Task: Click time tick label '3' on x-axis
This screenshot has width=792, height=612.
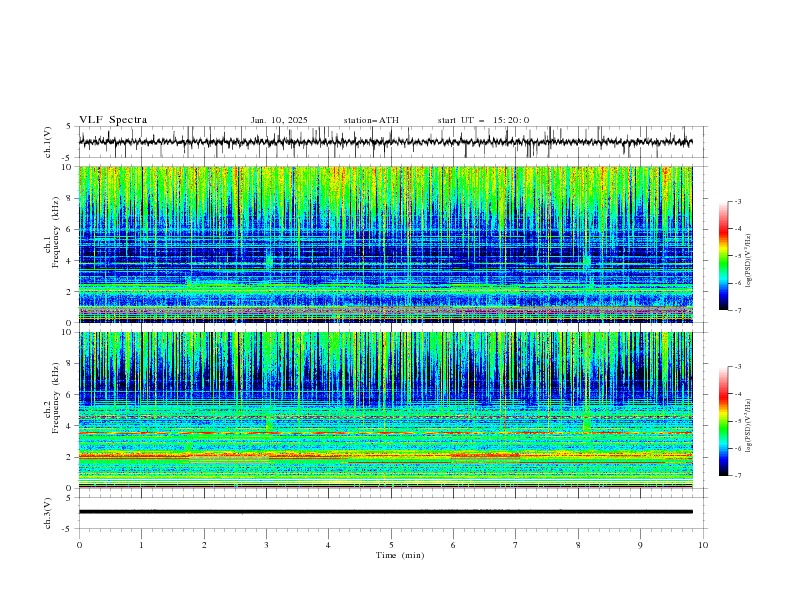Action: click(x=266, y=545)
